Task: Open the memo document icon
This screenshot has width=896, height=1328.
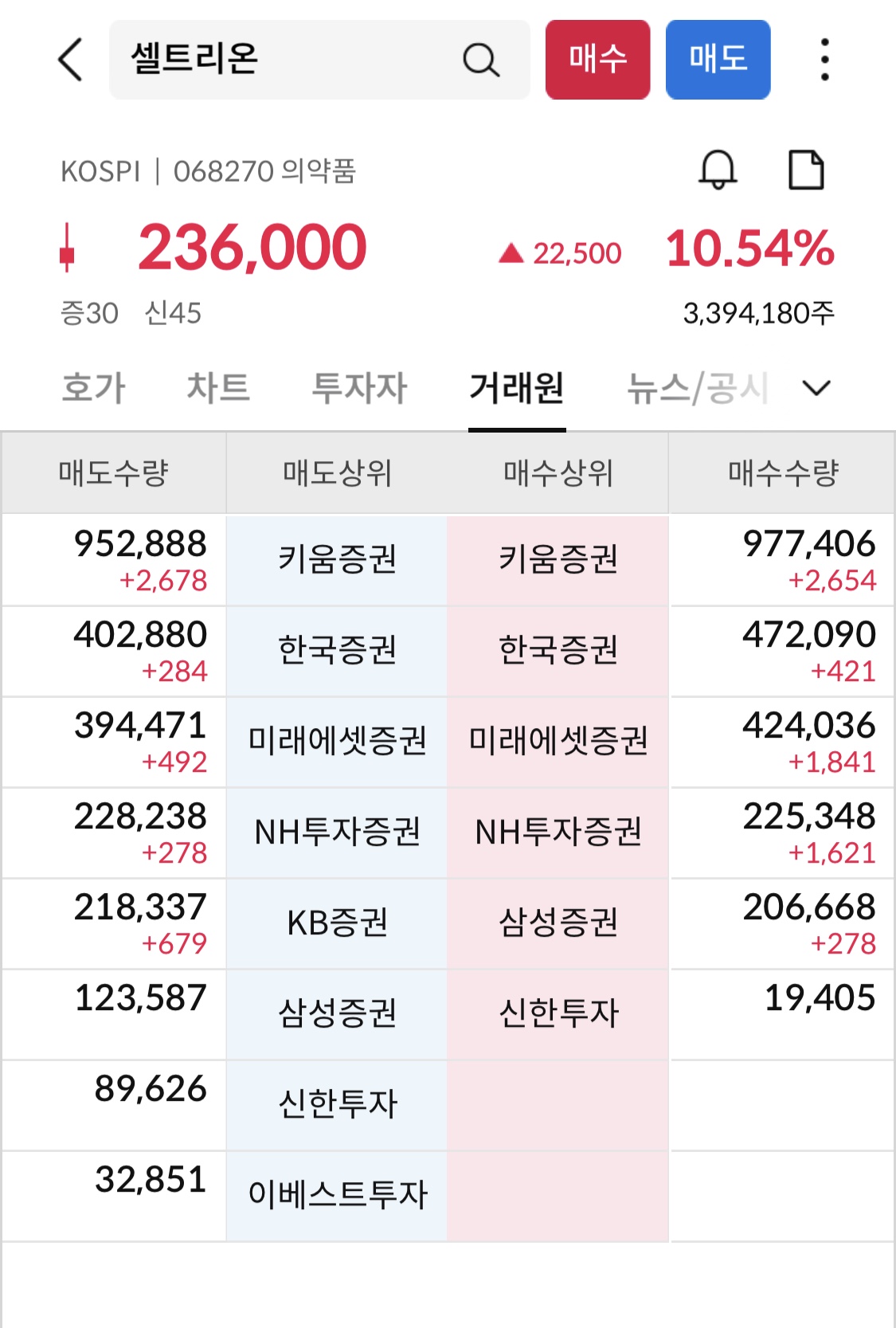Action: pos(806,170)
